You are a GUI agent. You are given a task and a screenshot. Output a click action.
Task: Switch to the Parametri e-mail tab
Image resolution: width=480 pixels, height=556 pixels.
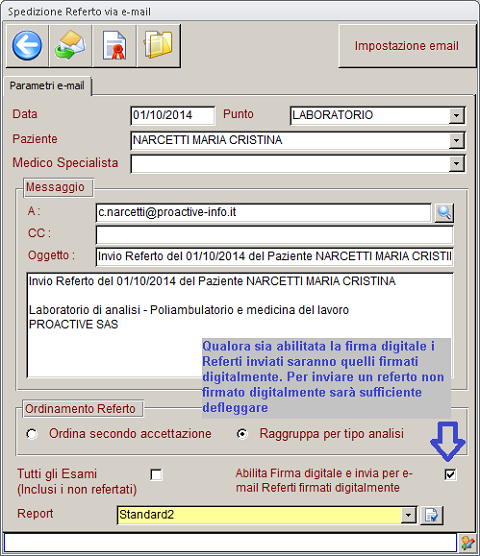click(47, 86)
